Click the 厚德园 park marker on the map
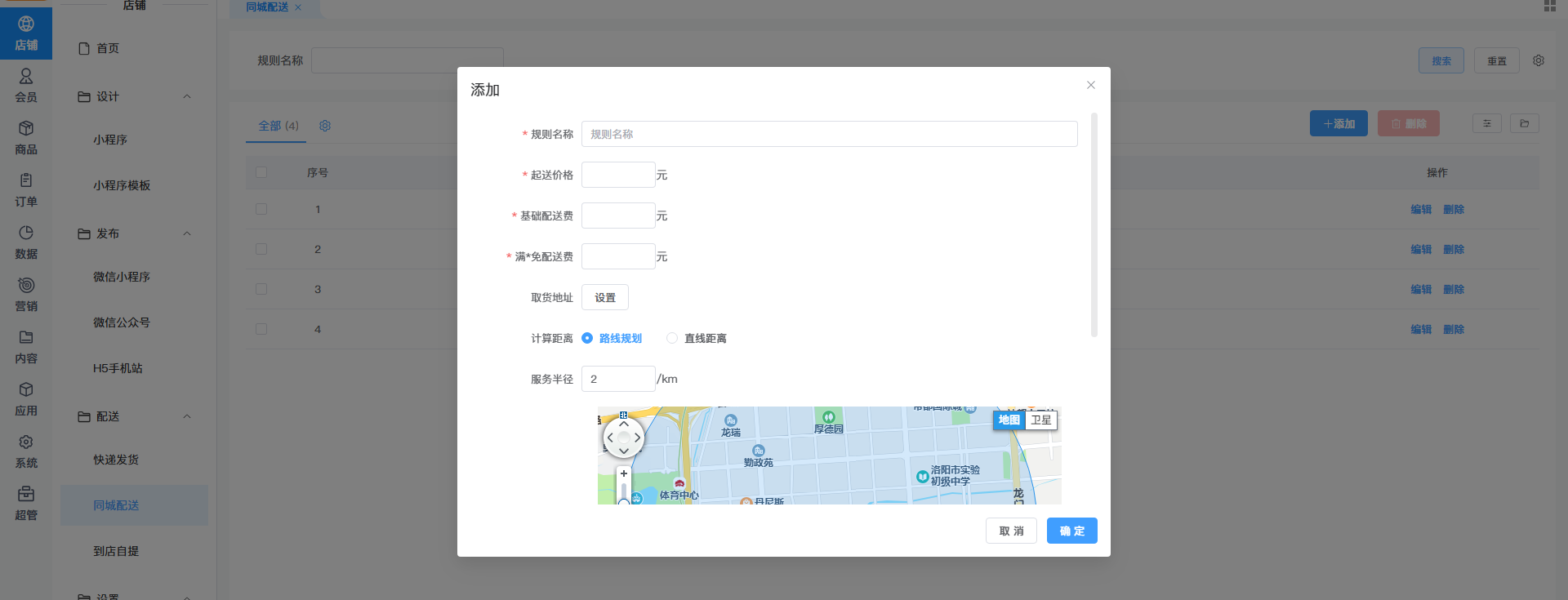The image size is (1568, 600). click(829, 417)
